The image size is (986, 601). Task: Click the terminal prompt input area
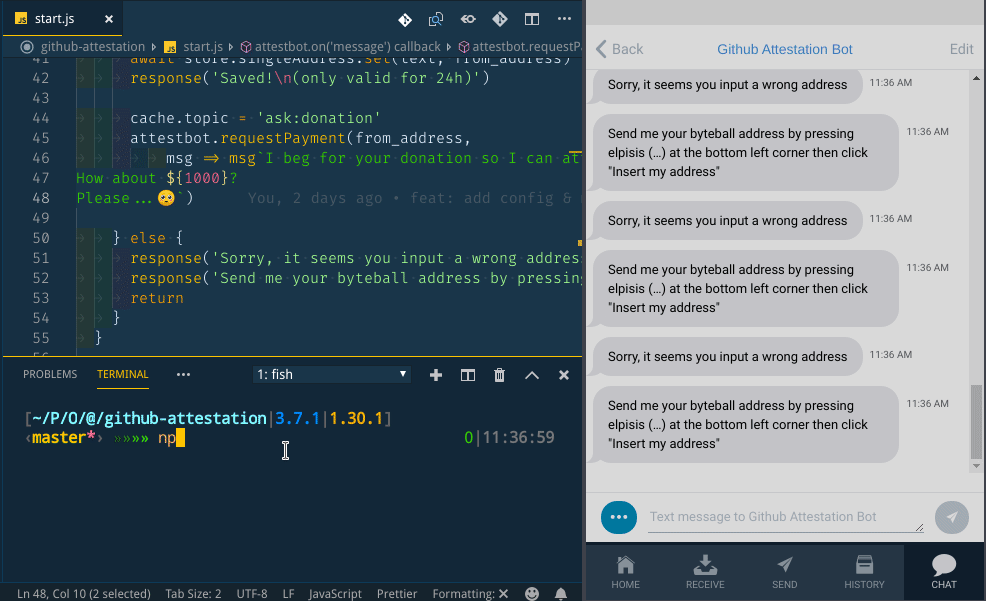171,438
